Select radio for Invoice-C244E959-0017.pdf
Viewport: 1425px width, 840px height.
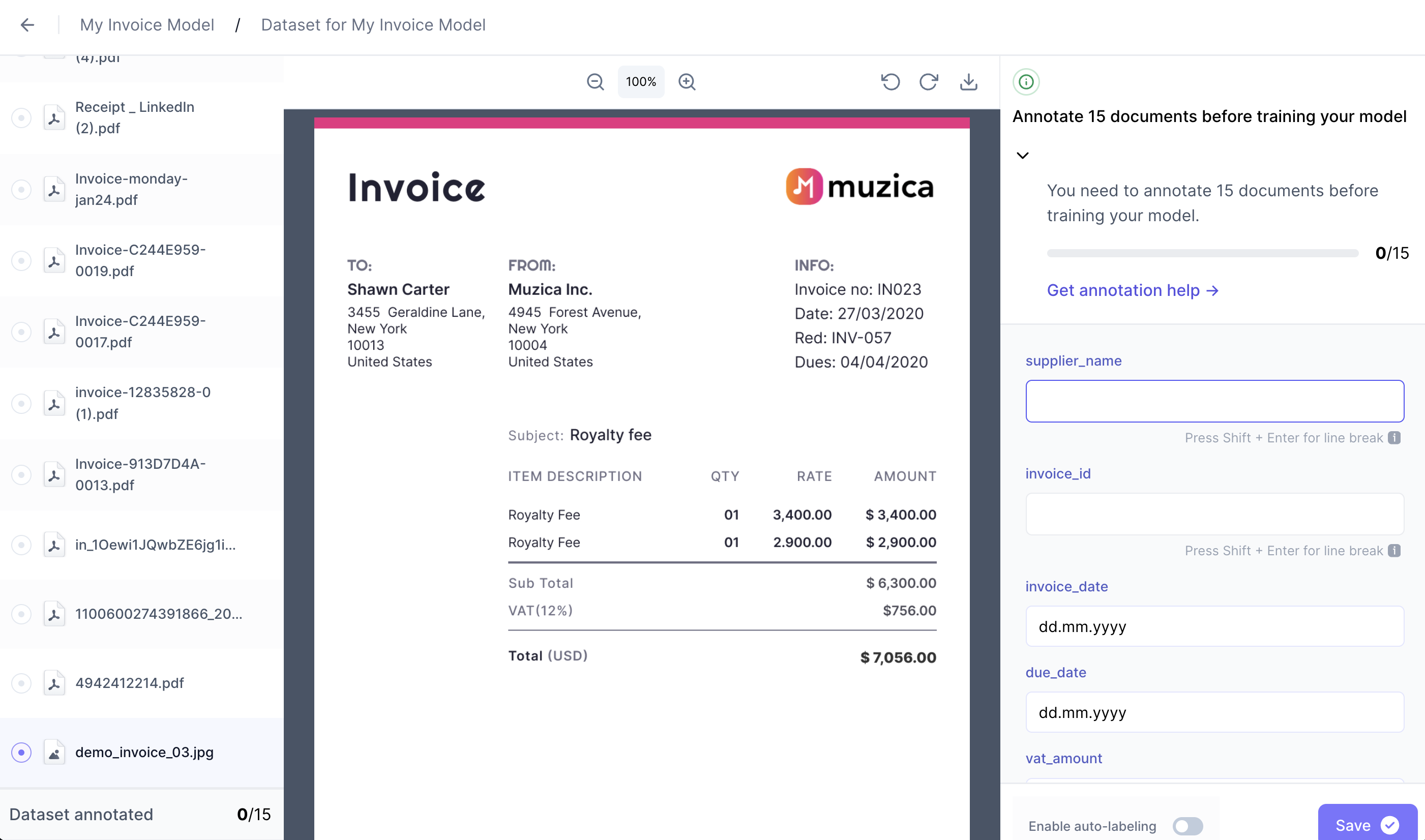point(21,332)
